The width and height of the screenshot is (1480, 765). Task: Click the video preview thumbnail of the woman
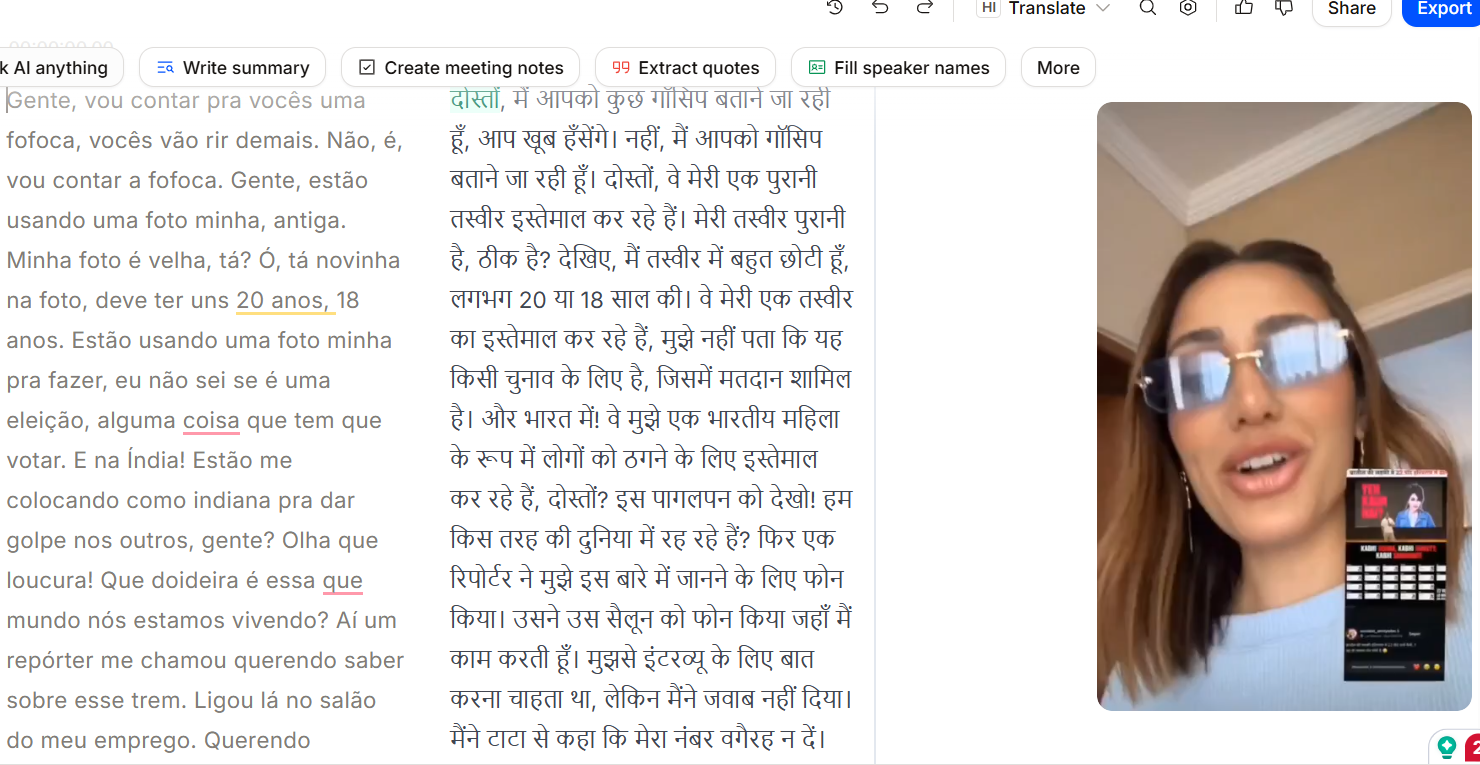1283,406
